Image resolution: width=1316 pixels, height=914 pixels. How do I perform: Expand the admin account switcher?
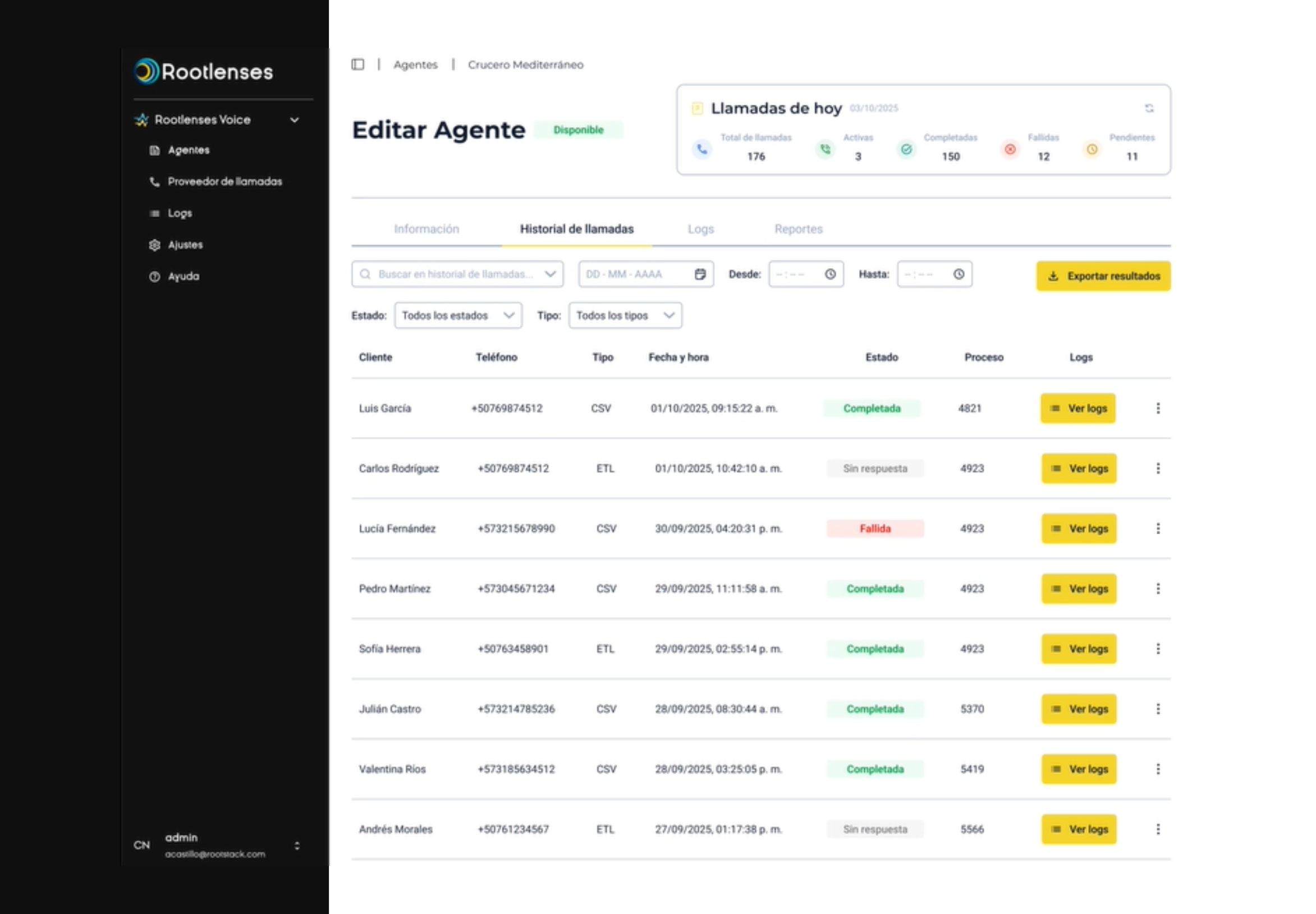[297, 846]
